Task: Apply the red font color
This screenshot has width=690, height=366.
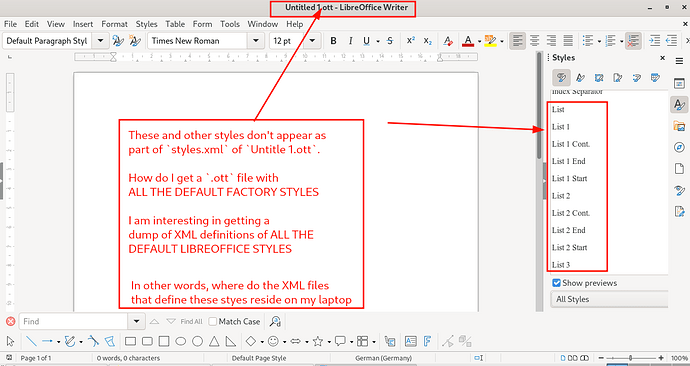Action: [x=468, y=41]
